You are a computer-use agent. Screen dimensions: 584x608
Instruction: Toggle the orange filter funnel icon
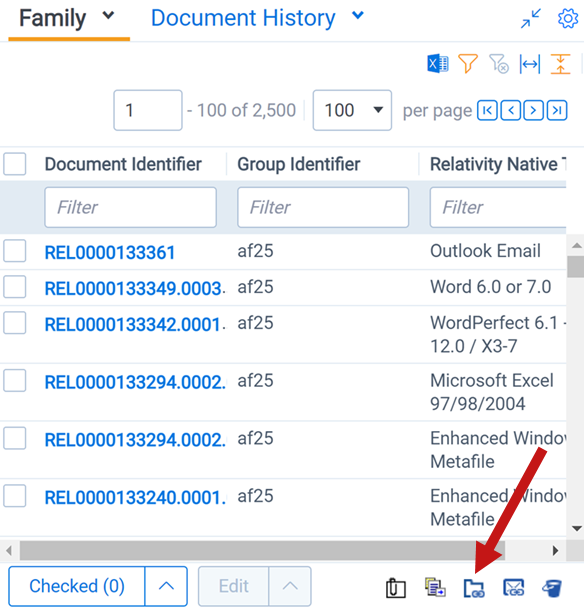coord(468,64)
